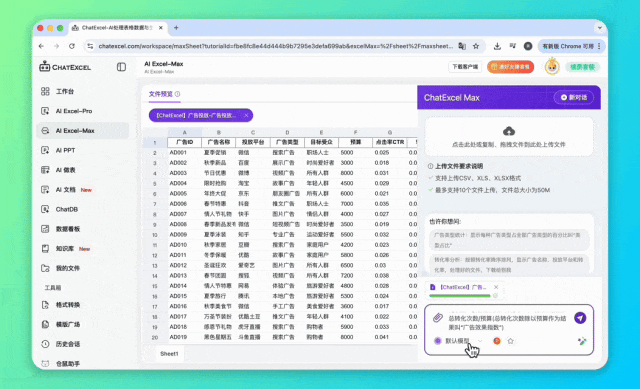Open ChatDB in sidebar

pos(67,209)
